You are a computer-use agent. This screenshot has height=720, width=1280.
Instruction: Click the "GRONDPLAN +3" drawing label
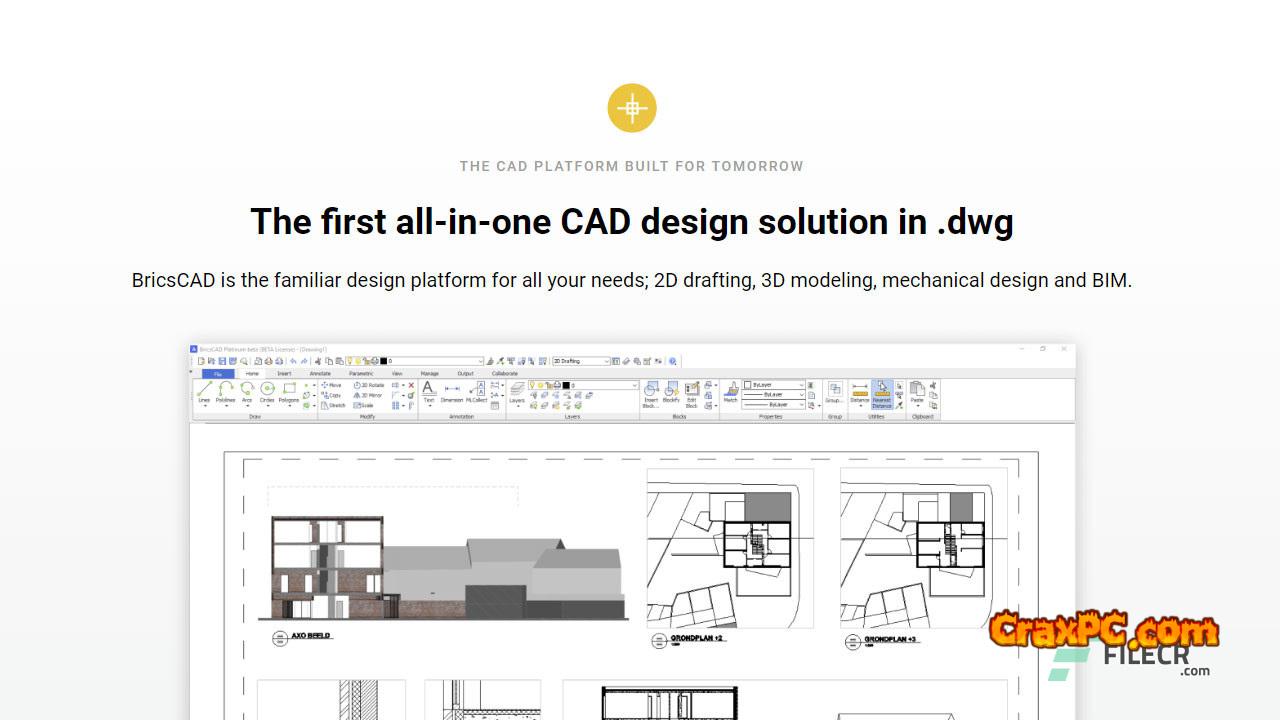(x=891, y=638)
